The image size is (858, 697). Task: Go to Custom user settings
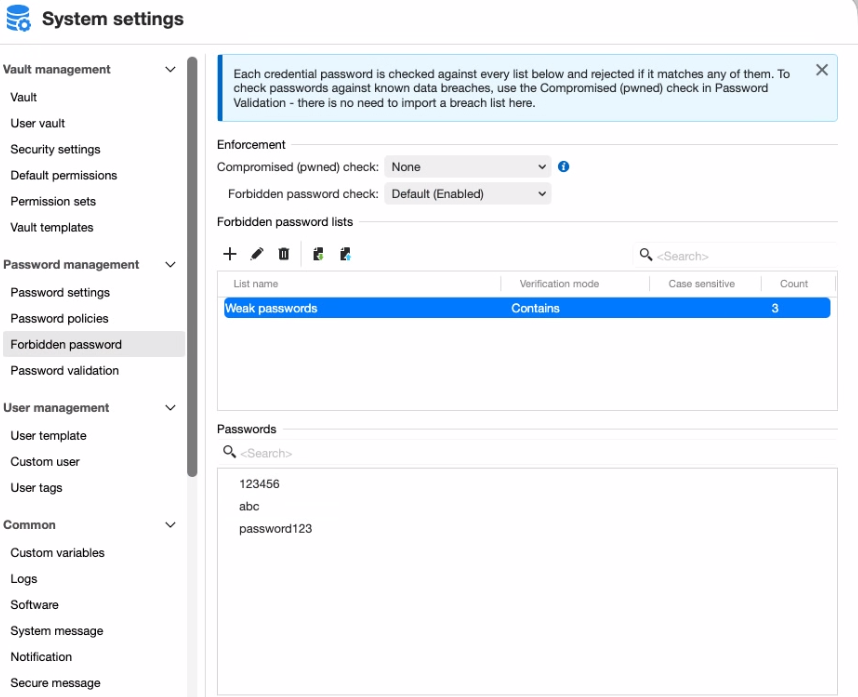tap(45, 462)
